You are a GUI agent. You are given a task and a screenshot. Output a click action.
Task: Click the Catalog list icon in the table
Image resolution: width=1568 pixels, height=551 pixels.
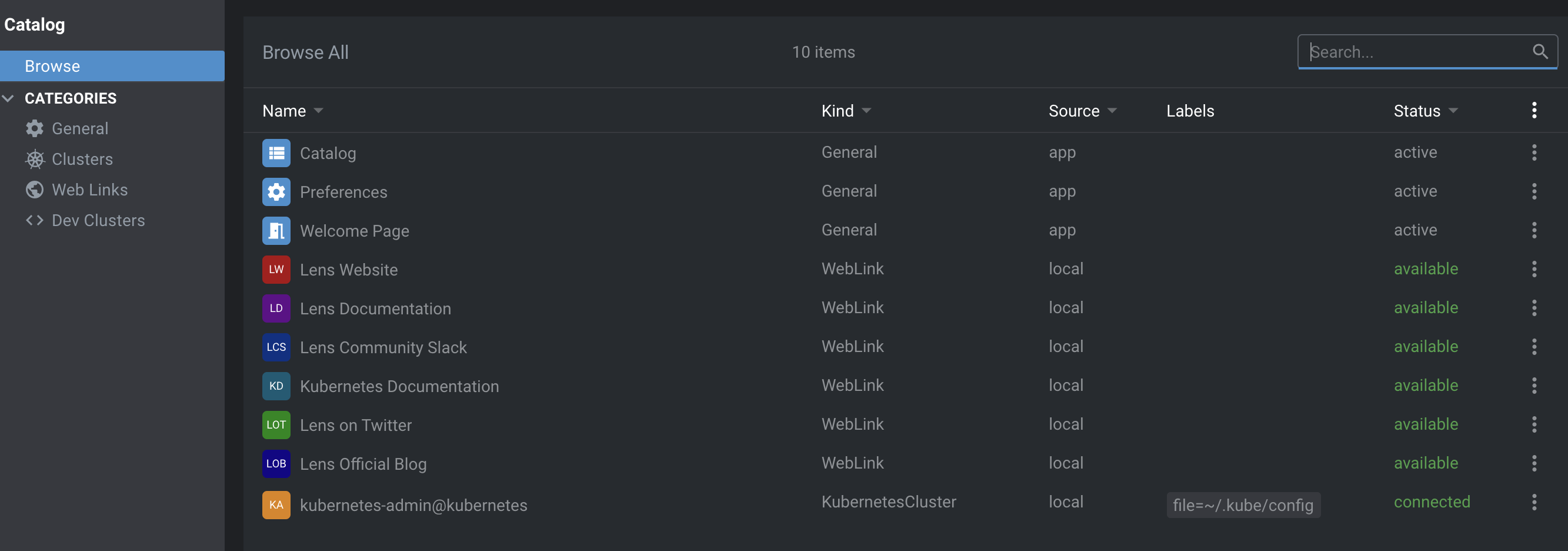(276, 153)
